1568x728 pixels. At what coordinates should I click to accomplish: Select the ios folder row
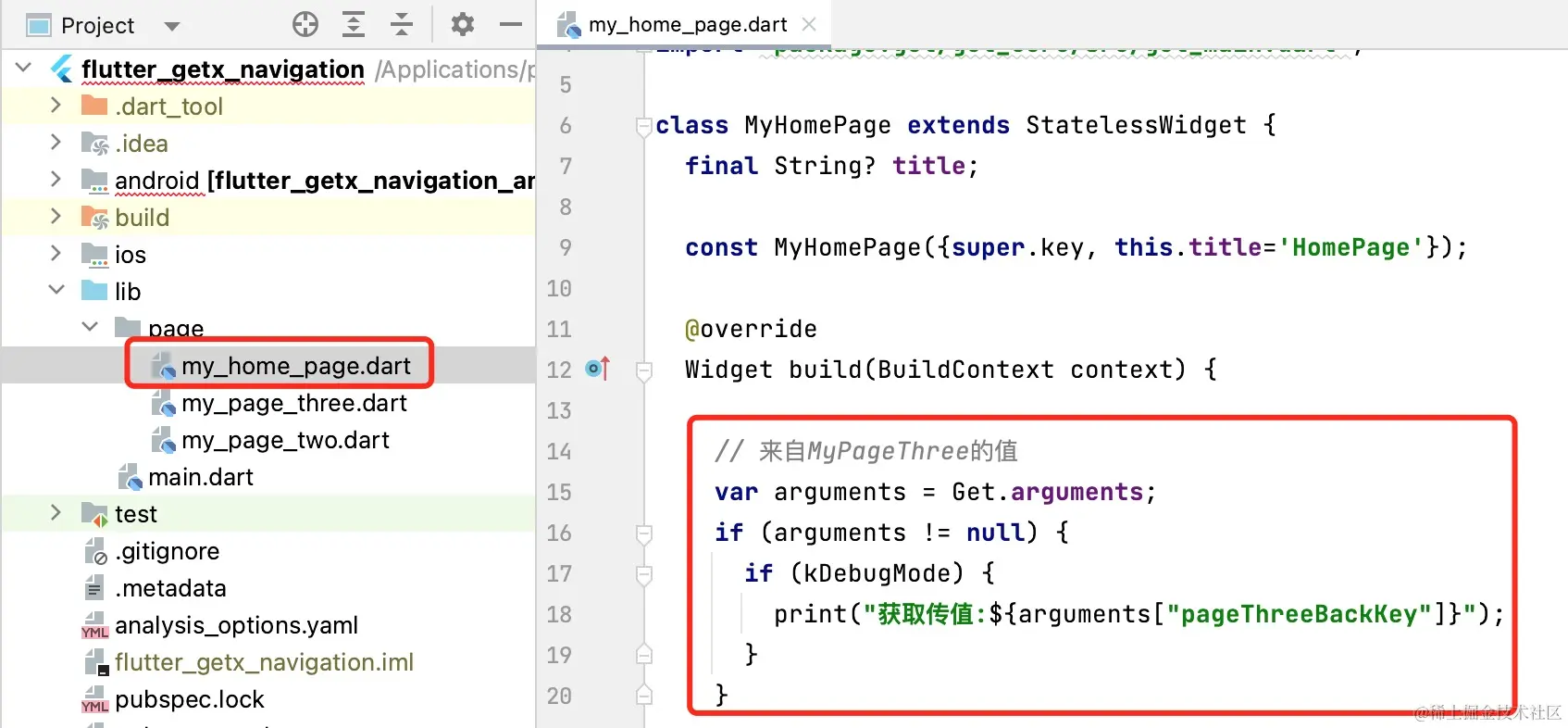click(268, 255)
